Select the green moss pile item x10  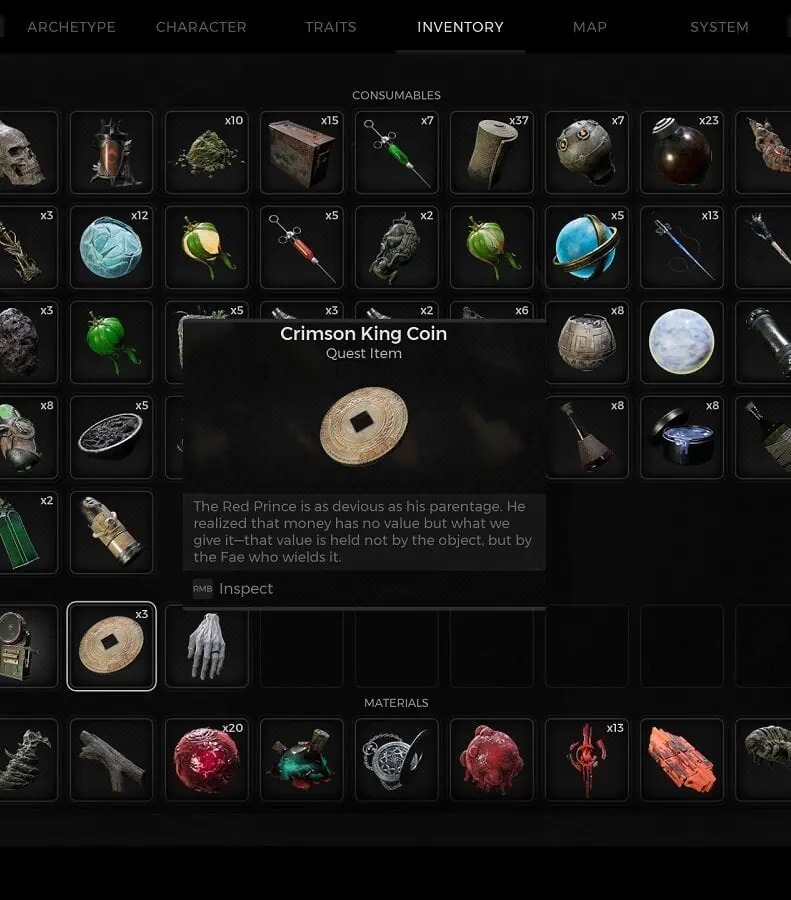coord(207,152)
